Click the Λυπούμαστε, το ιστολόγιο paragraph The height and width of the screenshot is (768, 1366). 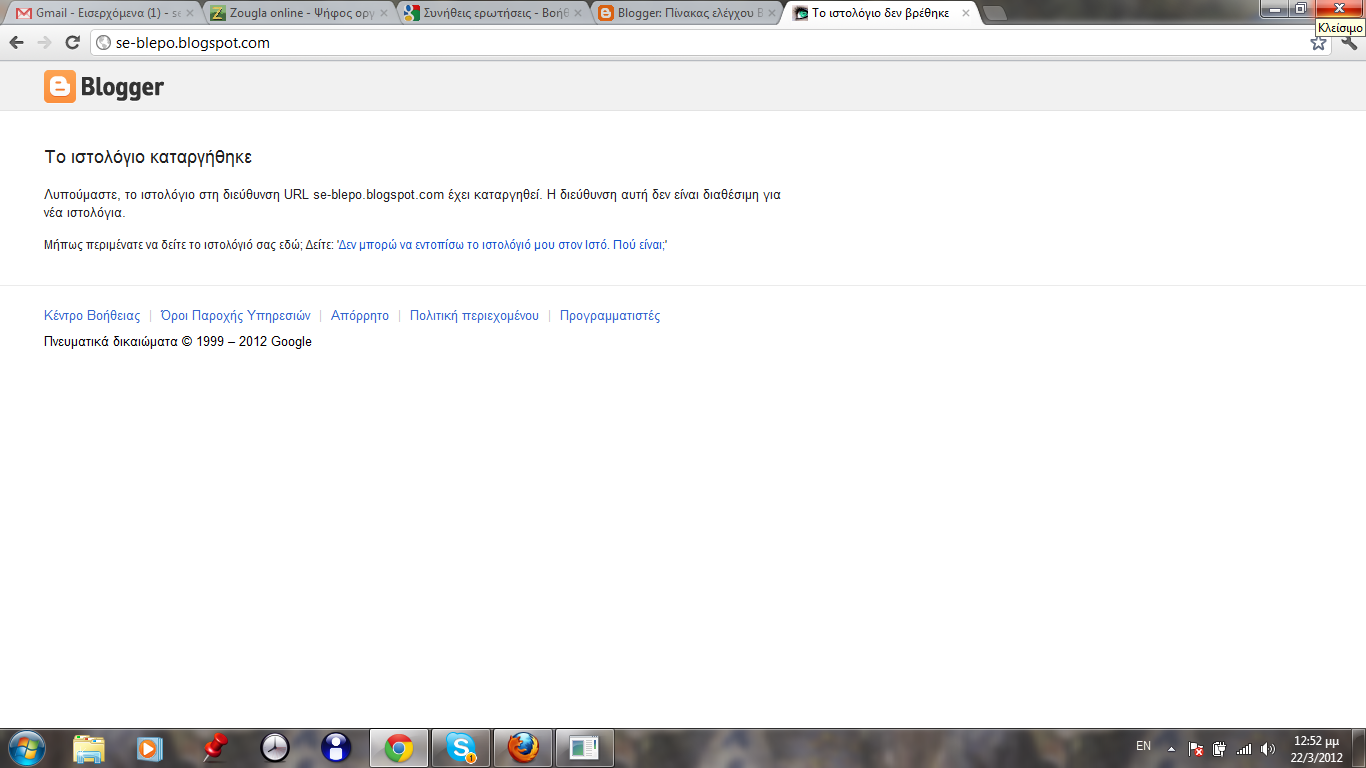coord(412,204)
